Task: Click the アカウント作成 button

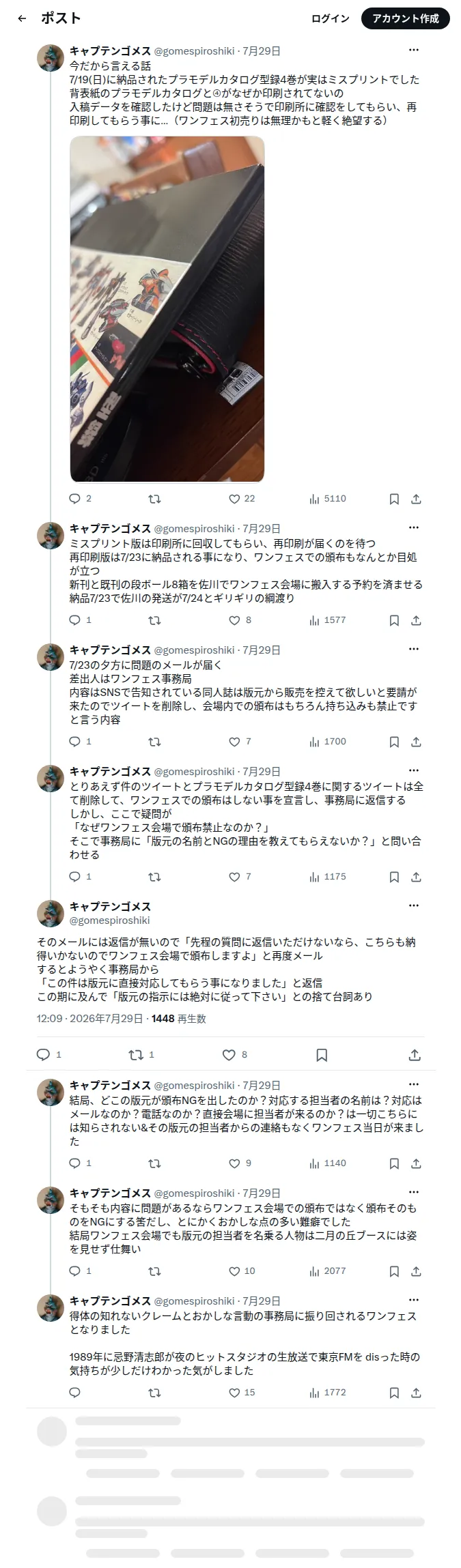Action: (x=406, y=18)
